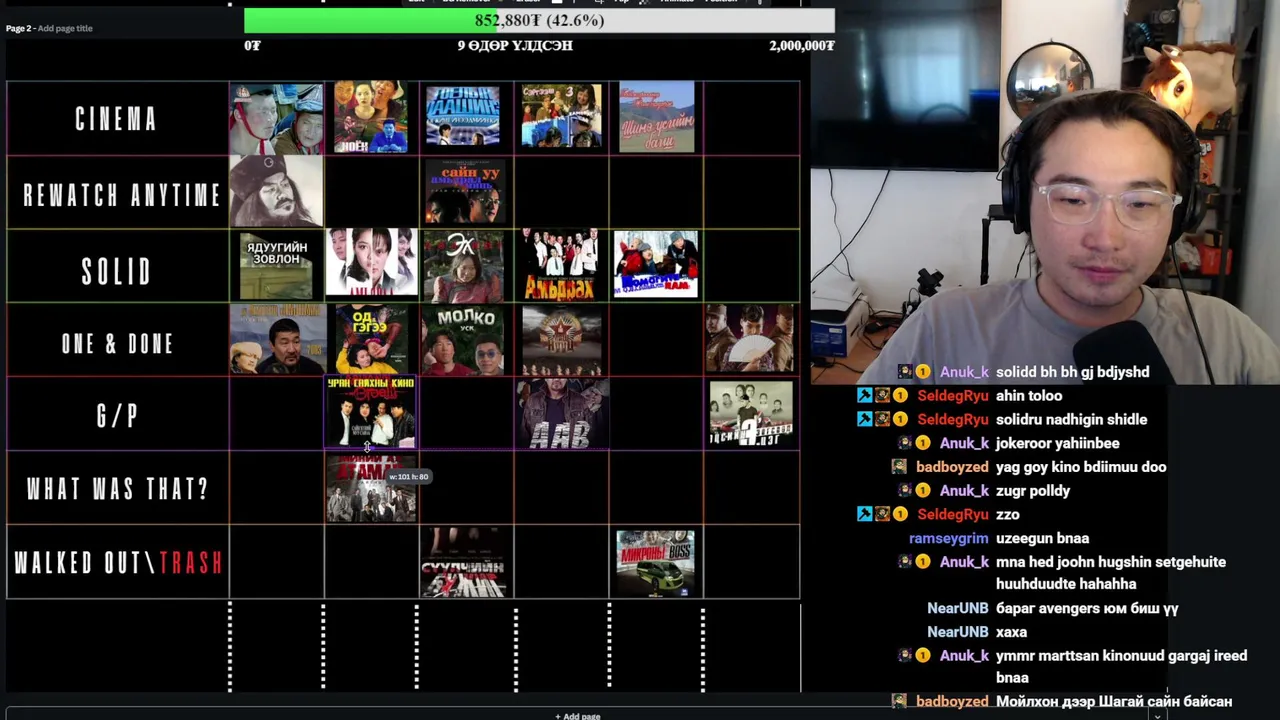Click the snowy poster with red jackets
The image size is (1280, 720).
[656, 264]
